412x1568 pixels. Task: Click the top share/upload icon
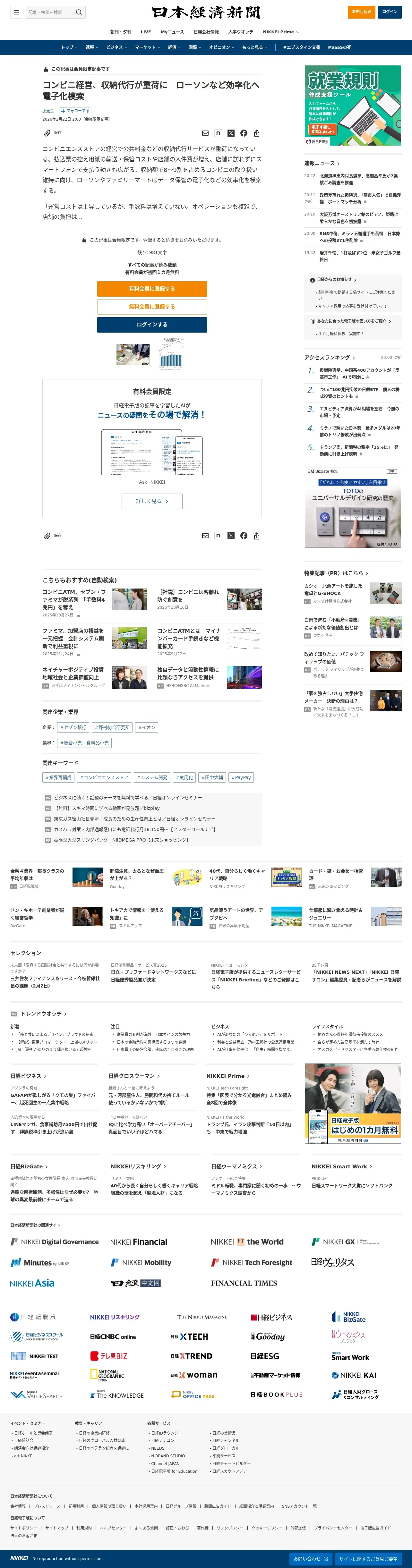click(x=257, y=133)
